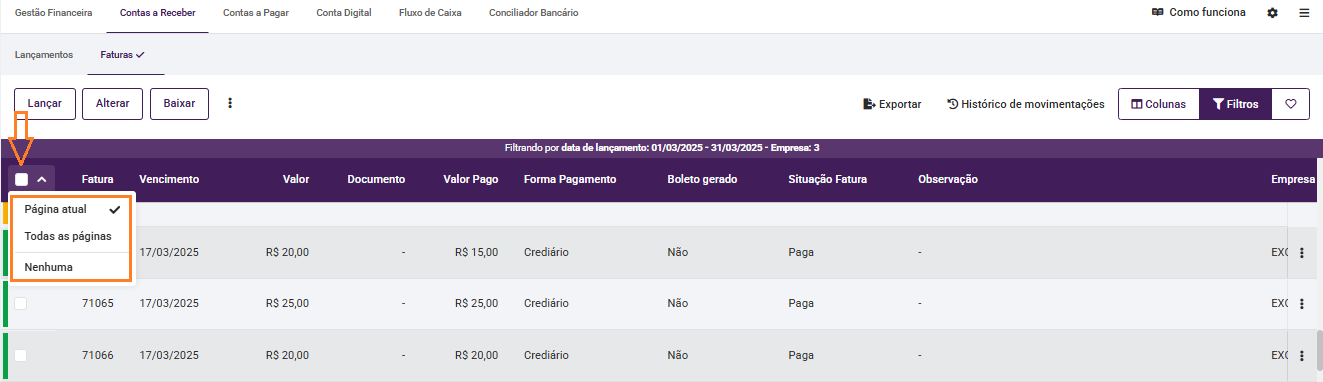Open Histórico de movimentações

[x=1025, y=104]
